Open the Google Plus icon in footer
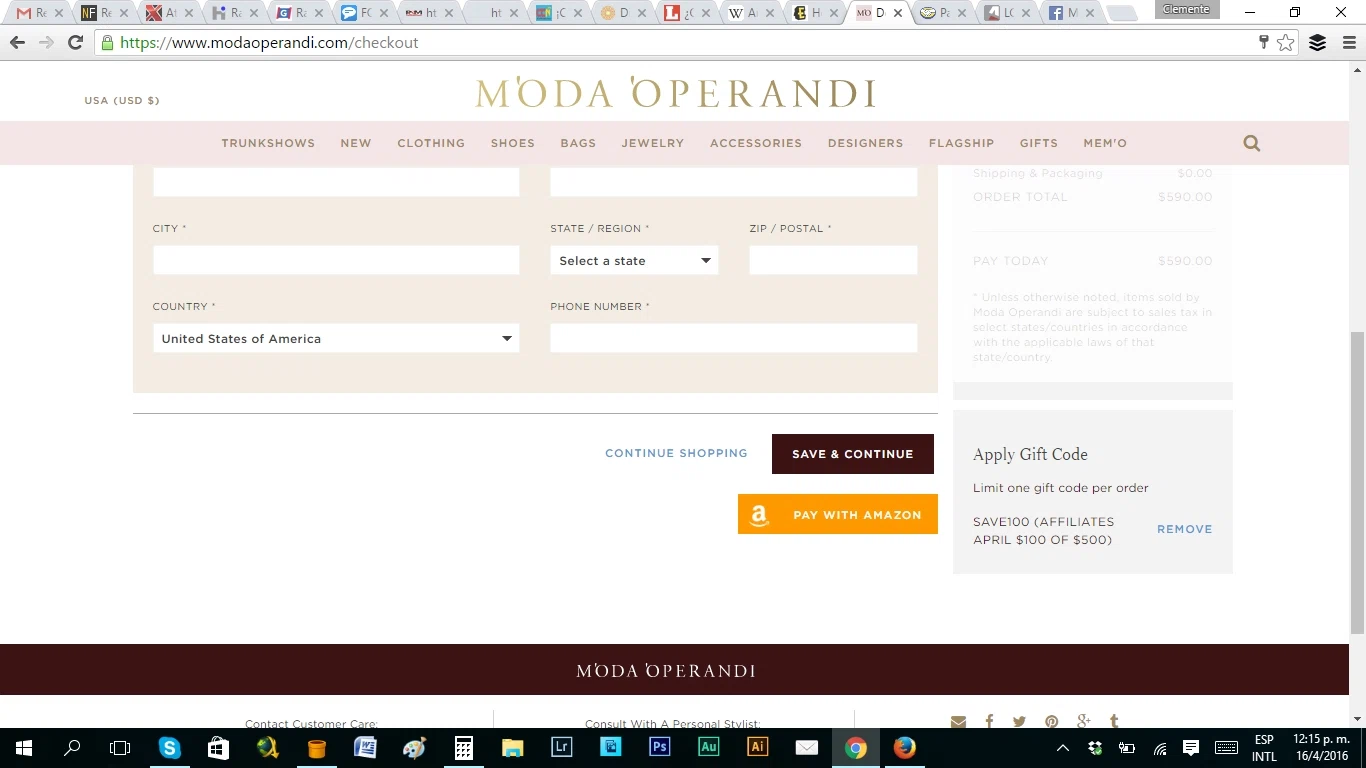Image resolution: width=1366 pixels, height=768 pixels. pyautogui.click(x=1083, y=722)
